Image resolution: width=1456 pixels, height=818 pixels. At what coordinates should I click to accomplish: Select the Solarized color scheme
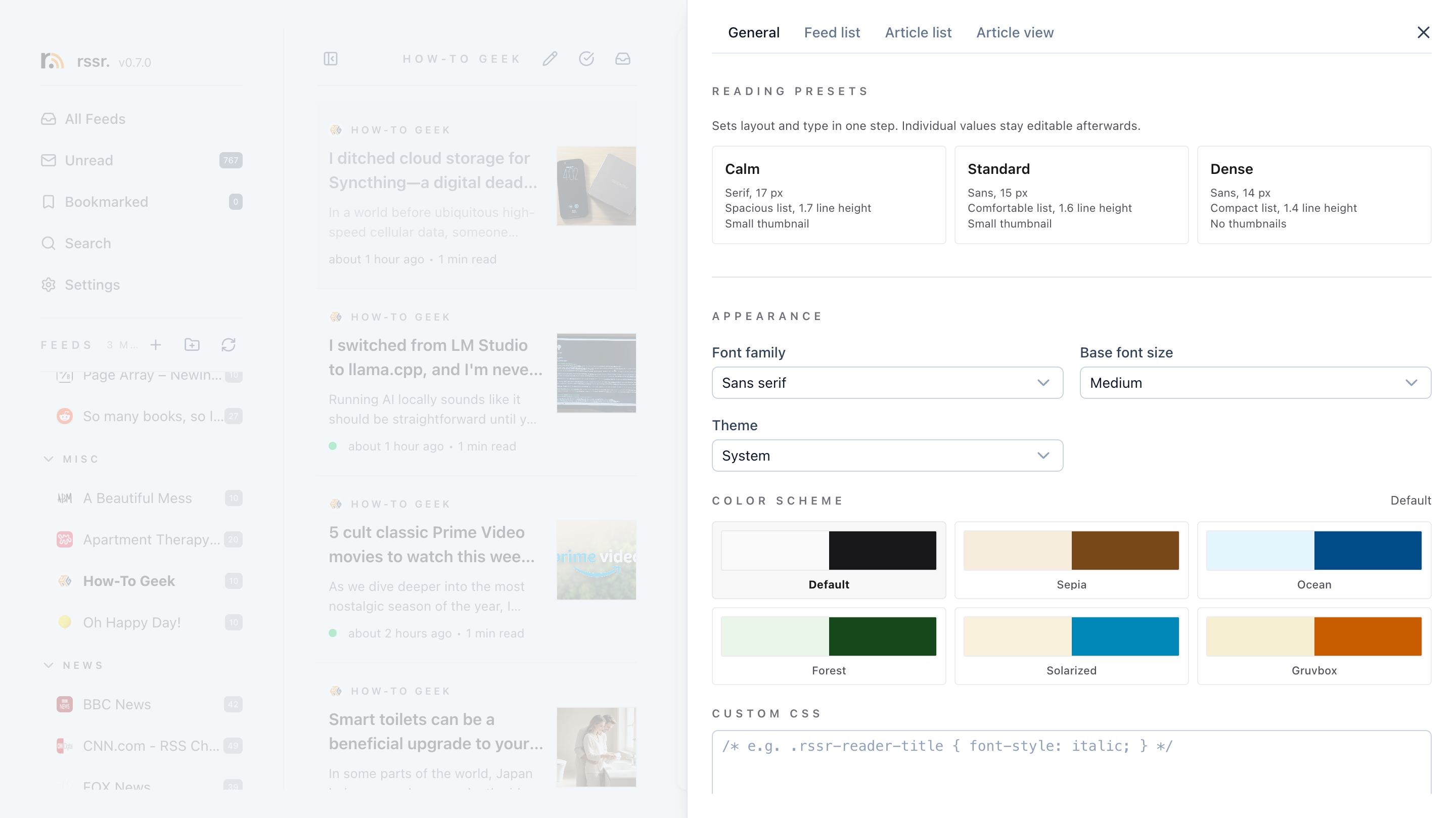(1071, 646)
